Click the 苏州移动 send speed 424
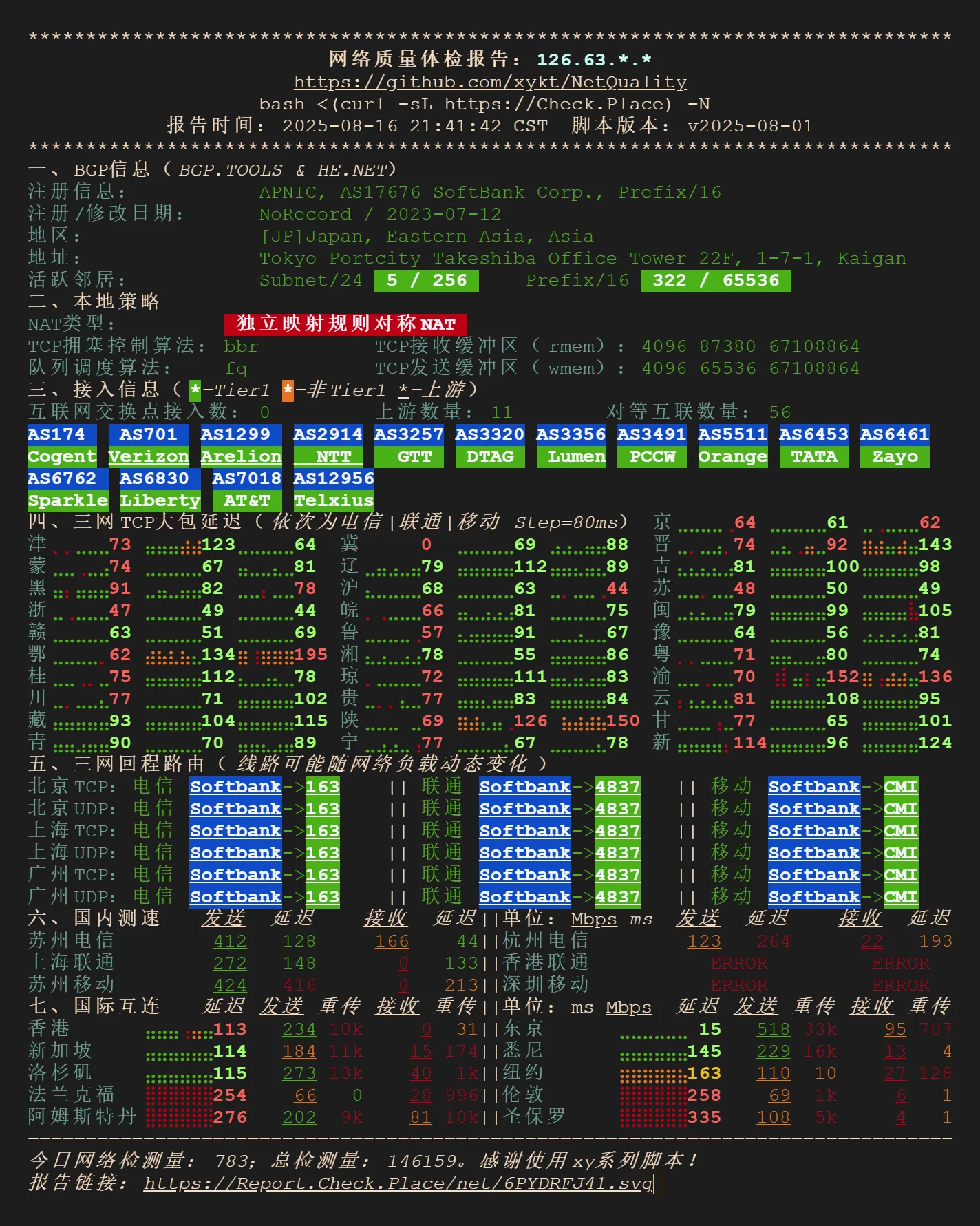 230,985
